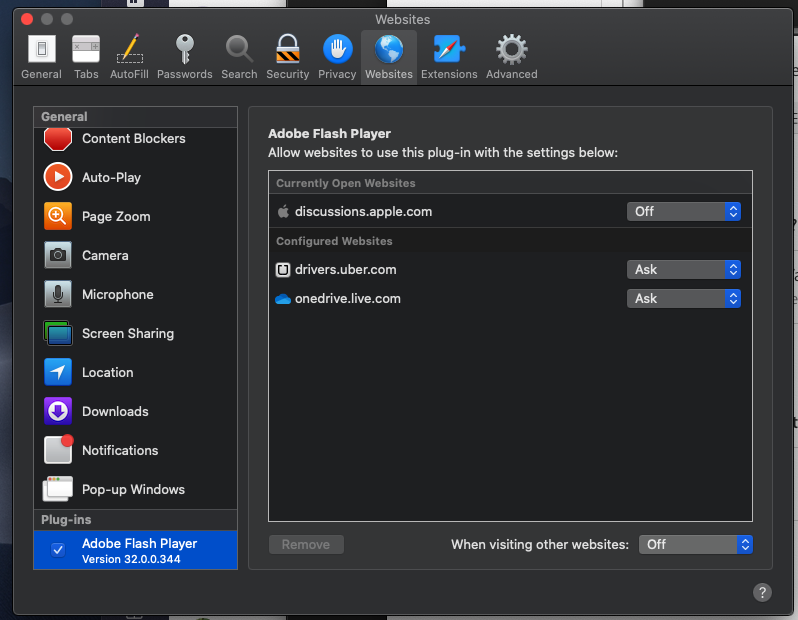
Task: Switch to the Privacy tab label
Action: [337, 74]
